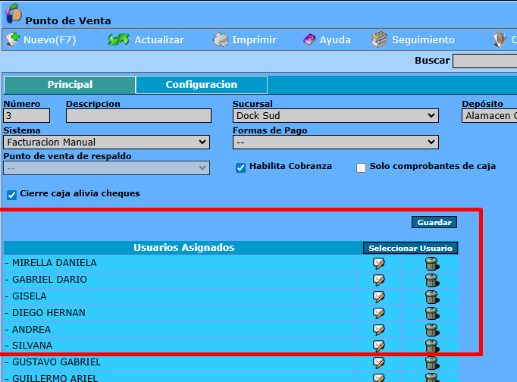The width and height of the screenshot is (517, 382).
Task: Click the trash icon for GISELA
Action: pyautogui.click(x=432, y=297)
